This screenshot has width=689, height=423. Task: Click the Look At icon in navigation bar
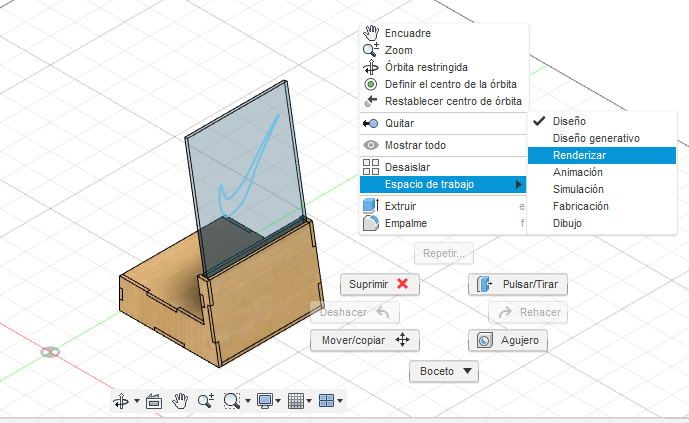(x=154, y=401)
